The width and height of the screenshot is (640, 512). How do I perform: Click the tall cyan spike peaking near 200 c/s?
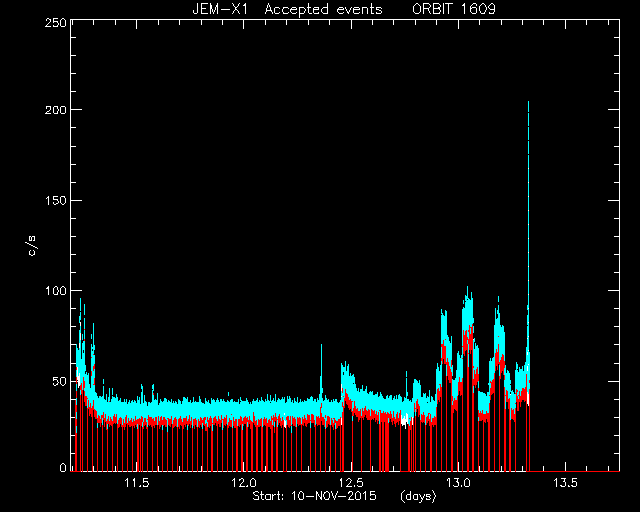click(528, 204)
